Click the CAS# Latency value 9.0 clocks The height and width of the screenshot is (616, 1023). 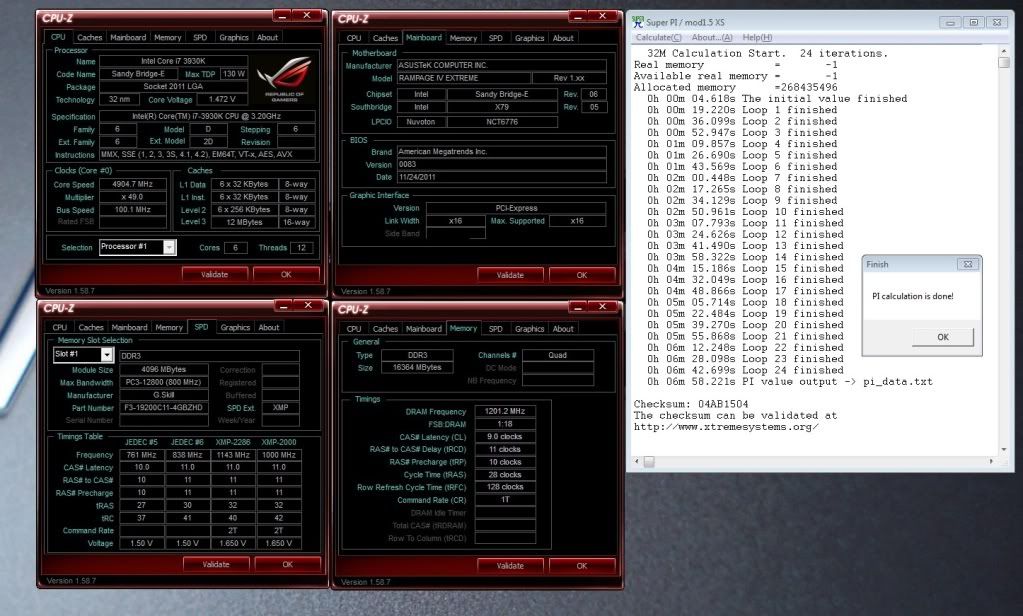505,437
